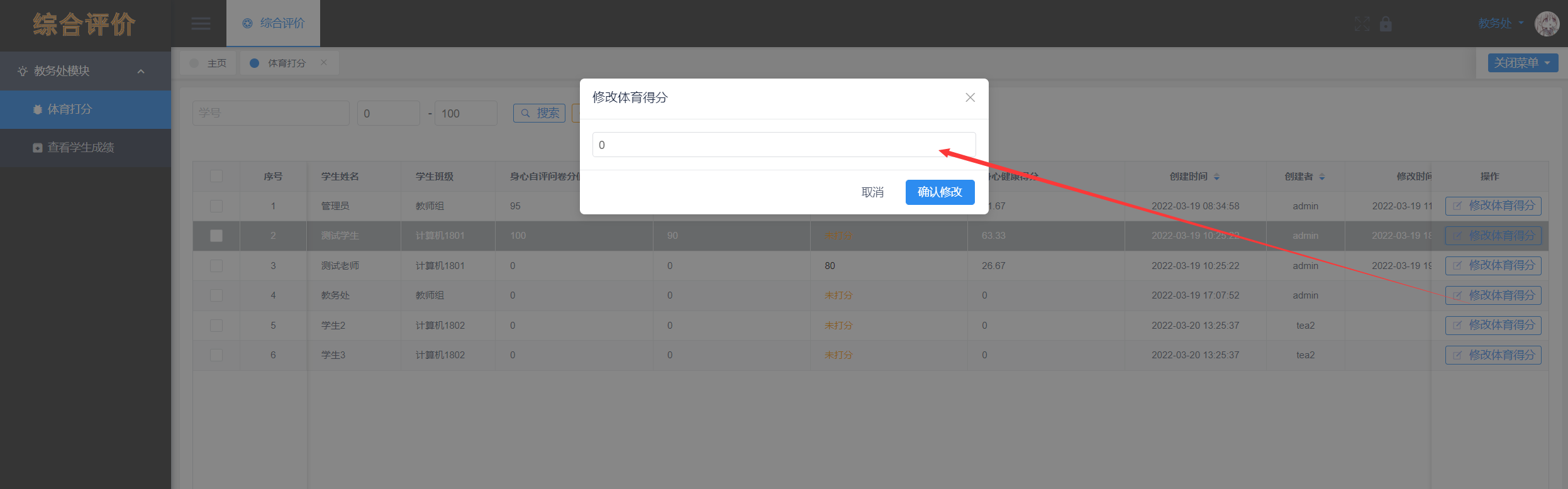Sort by 创建时间 column arrow
Image resolution: width=1568 pixels, height=489 pixels.
click(x=1216, y=177)
